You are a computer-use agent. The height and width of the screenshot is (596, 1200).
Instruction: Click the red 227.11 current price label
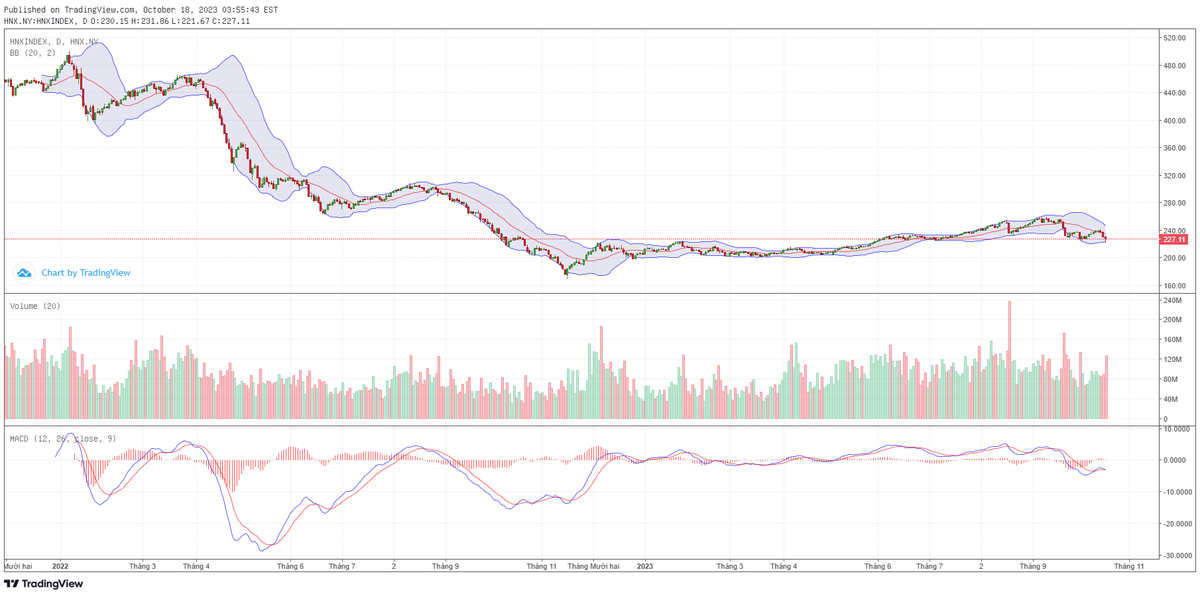[1173, 240]
